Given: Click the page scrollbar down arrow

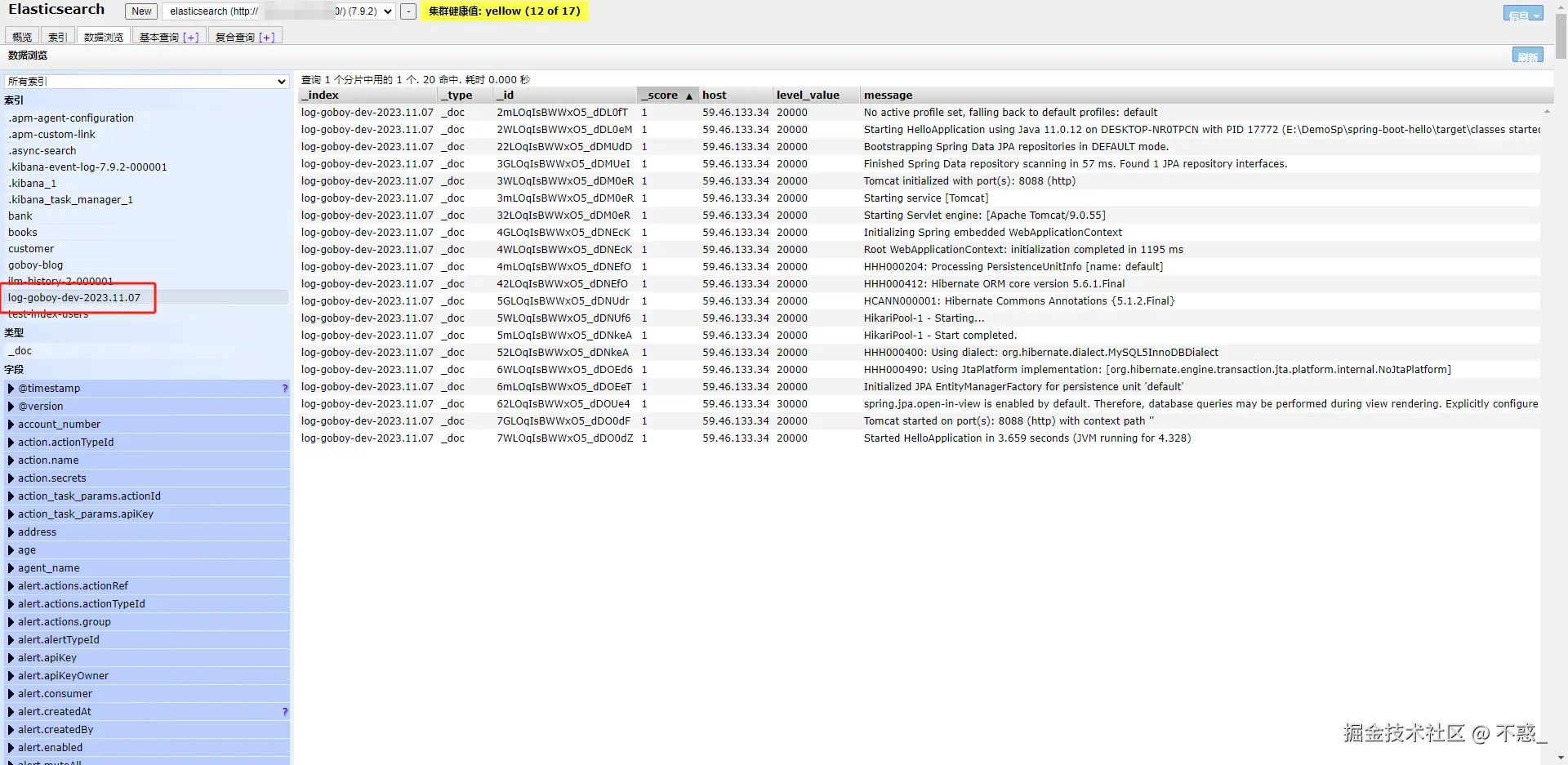Looking at the screenshot, I should 1561,758.
